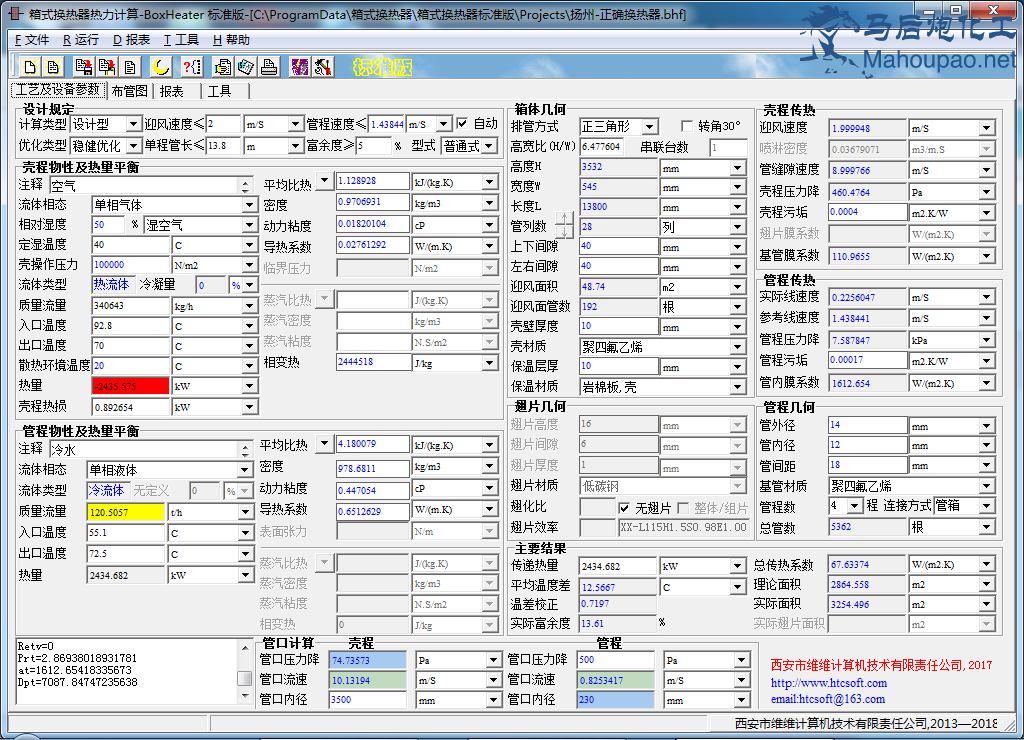Click the email:htcsoft@163.com link

pos(827,699)
